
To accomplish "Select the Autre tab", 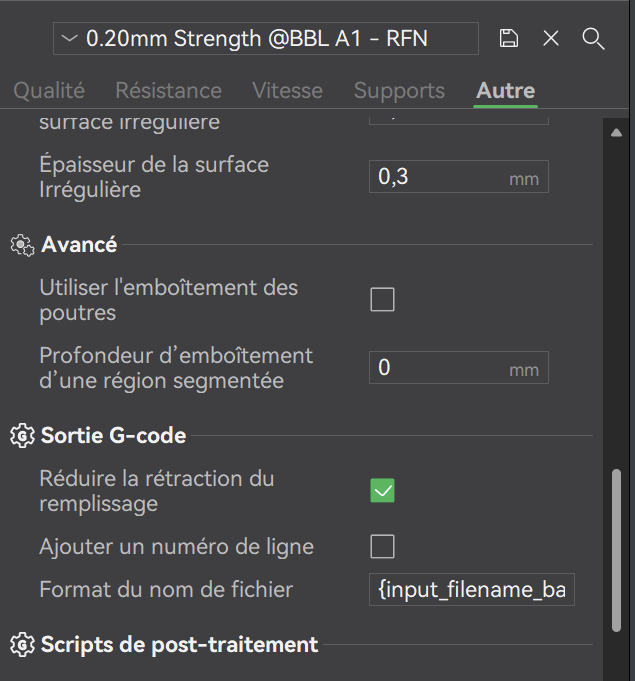I will [x=505, y=90].
